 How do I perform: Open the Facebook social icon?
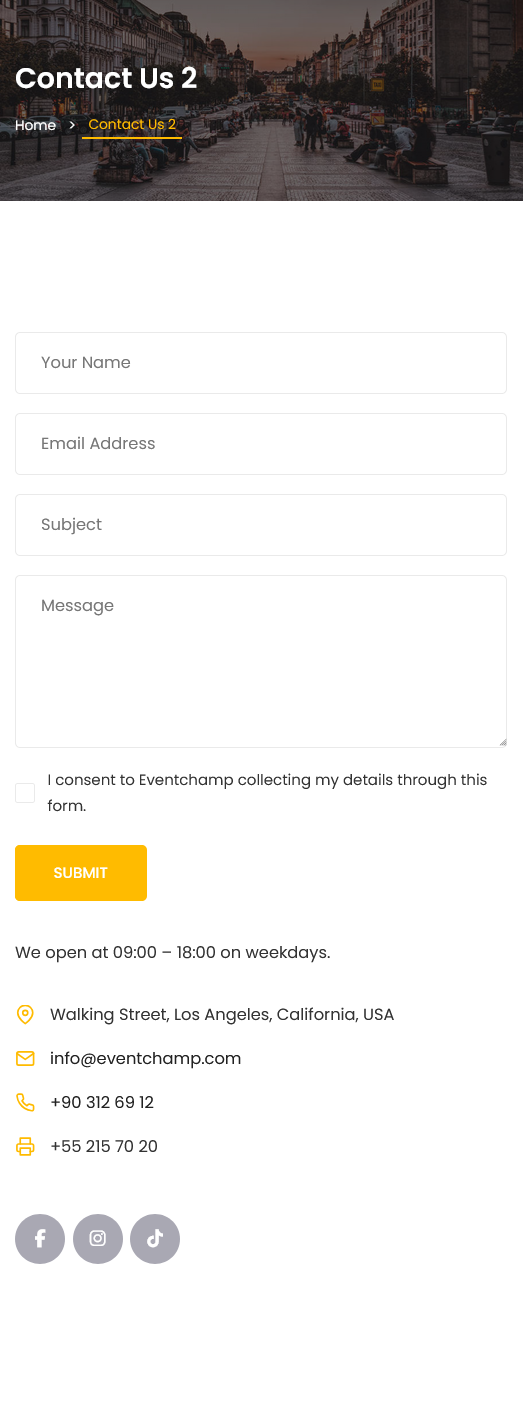40,1239
